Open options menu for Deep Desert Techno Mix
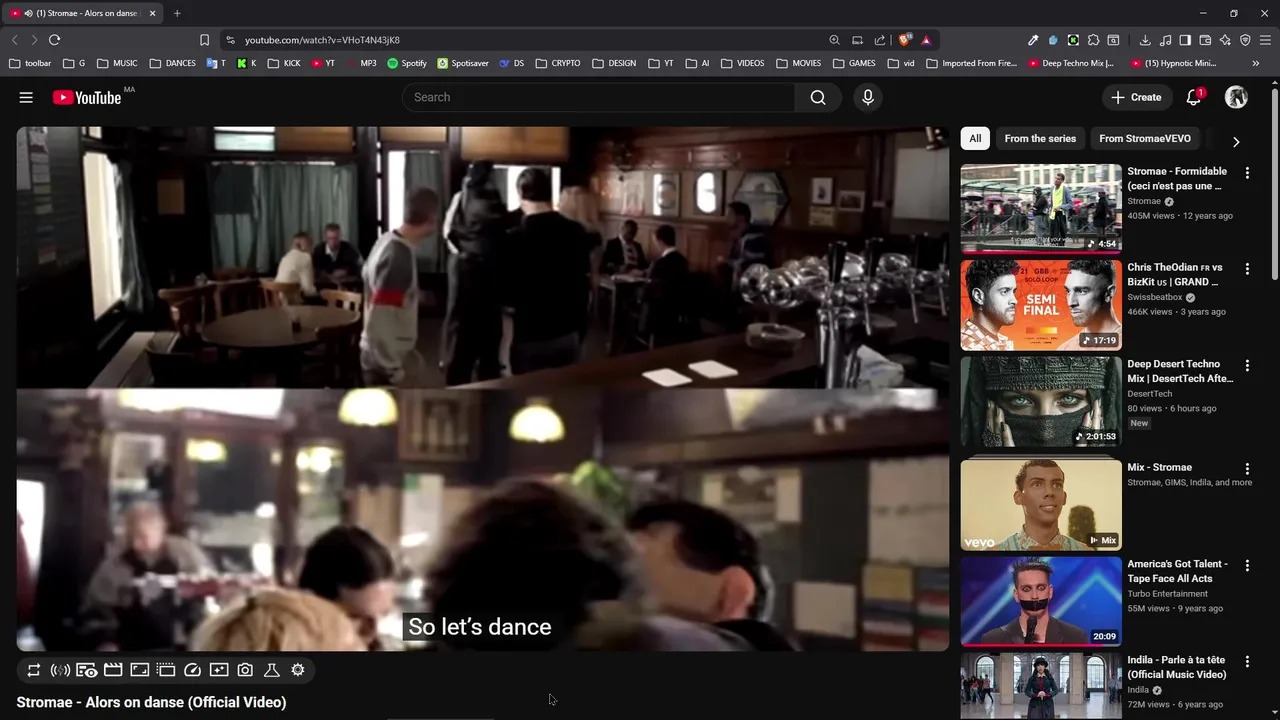The width and height of the screenshot is (1280, 720). (x=1247, y=366)
